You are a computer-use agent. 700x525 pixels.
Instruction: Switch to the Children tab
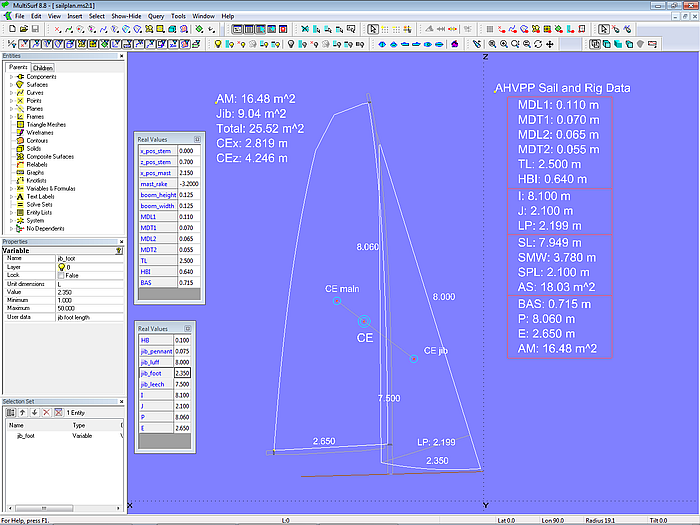[43, 68]
